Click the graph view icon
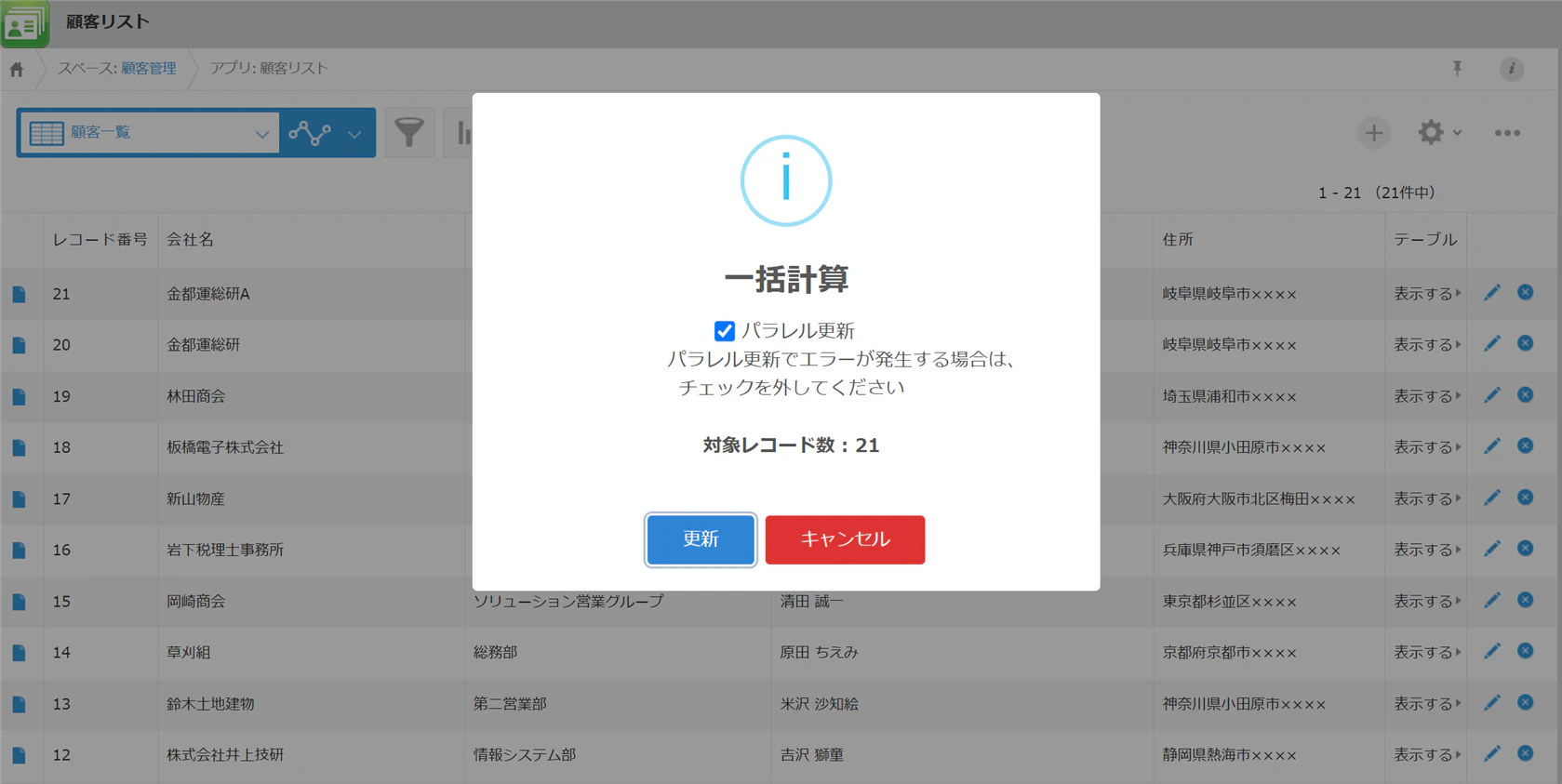The width and height of the screenshot is (1562, 784). [x=310, y=133]
